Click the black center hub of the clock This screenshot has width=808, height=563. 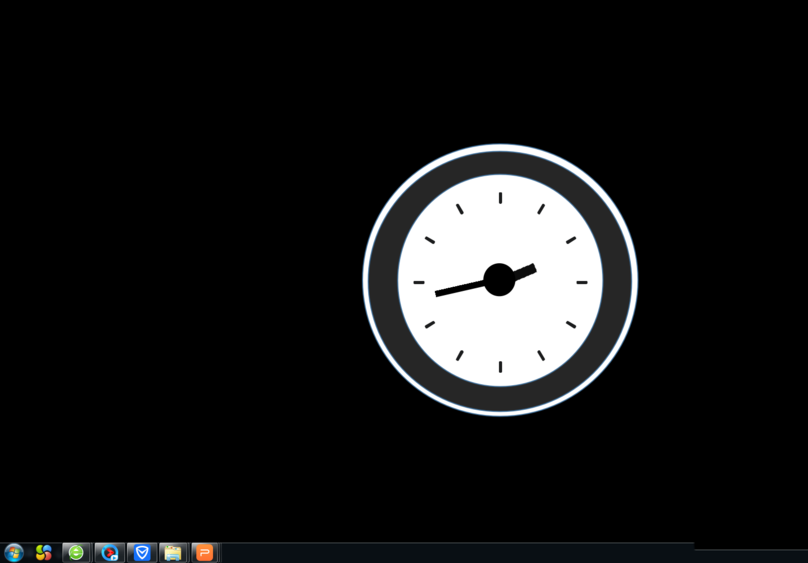[499, 280]
